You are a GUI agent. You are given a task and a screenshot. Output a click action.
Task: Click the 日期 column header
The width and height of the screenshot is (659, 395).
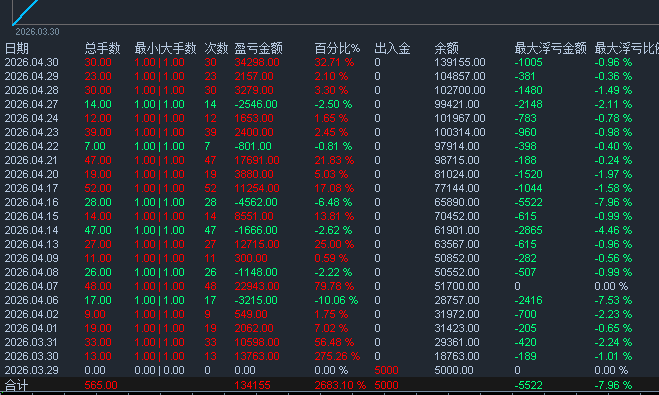tap(16, 49)
